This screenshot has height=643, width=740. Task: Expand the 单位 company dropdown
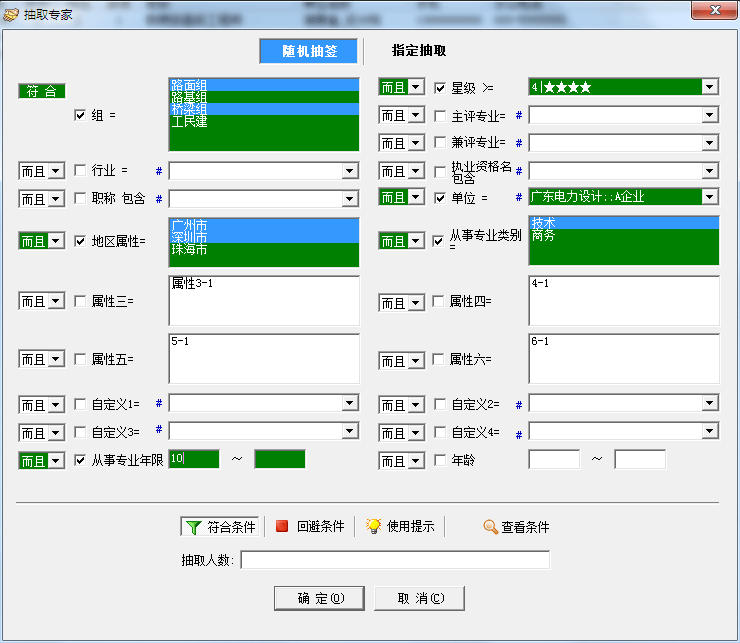pos(709,197)
